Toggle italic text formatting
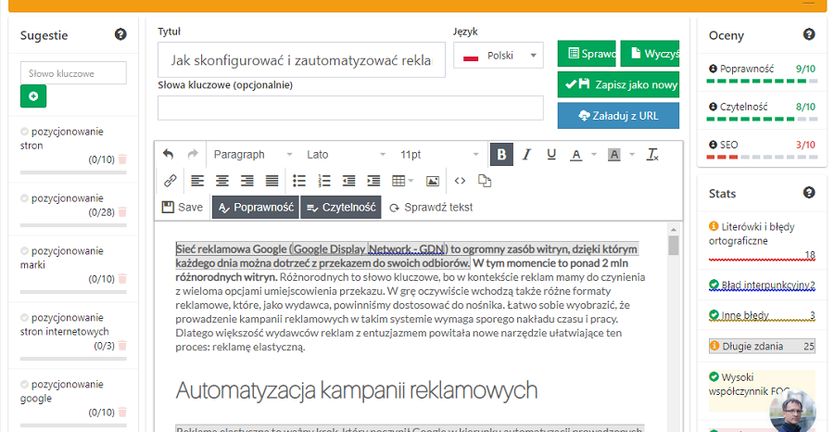The width and height of the screenshot is (834, 432). 527,154
